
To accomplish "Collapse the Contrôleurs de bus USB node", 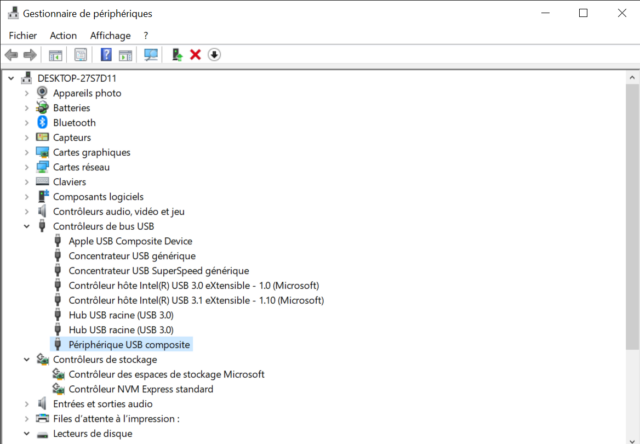I will [27, 226].
